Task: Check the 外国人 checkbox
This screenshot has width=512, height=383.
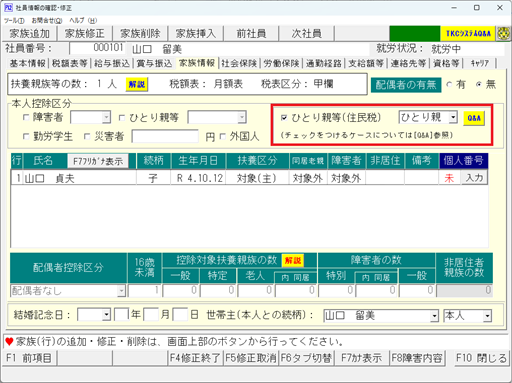Action: 223,136
